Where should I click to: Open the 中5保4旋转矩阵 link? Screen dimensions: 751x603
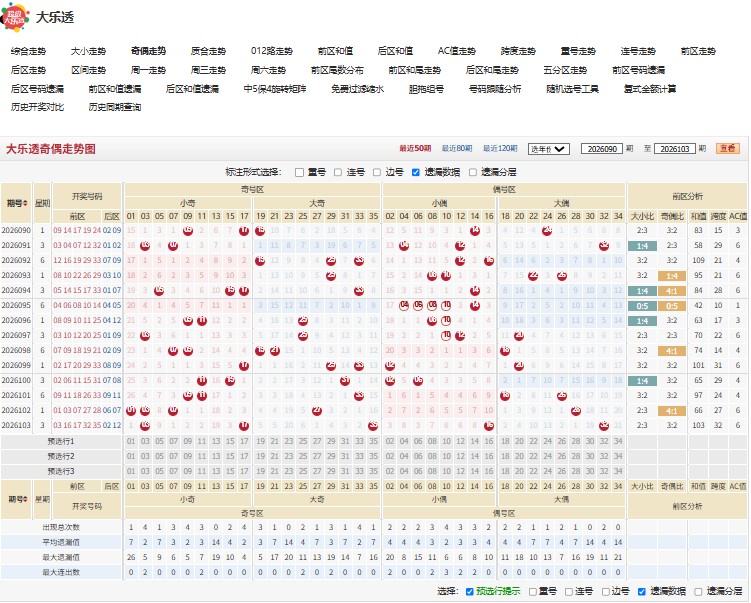(275, 89)
